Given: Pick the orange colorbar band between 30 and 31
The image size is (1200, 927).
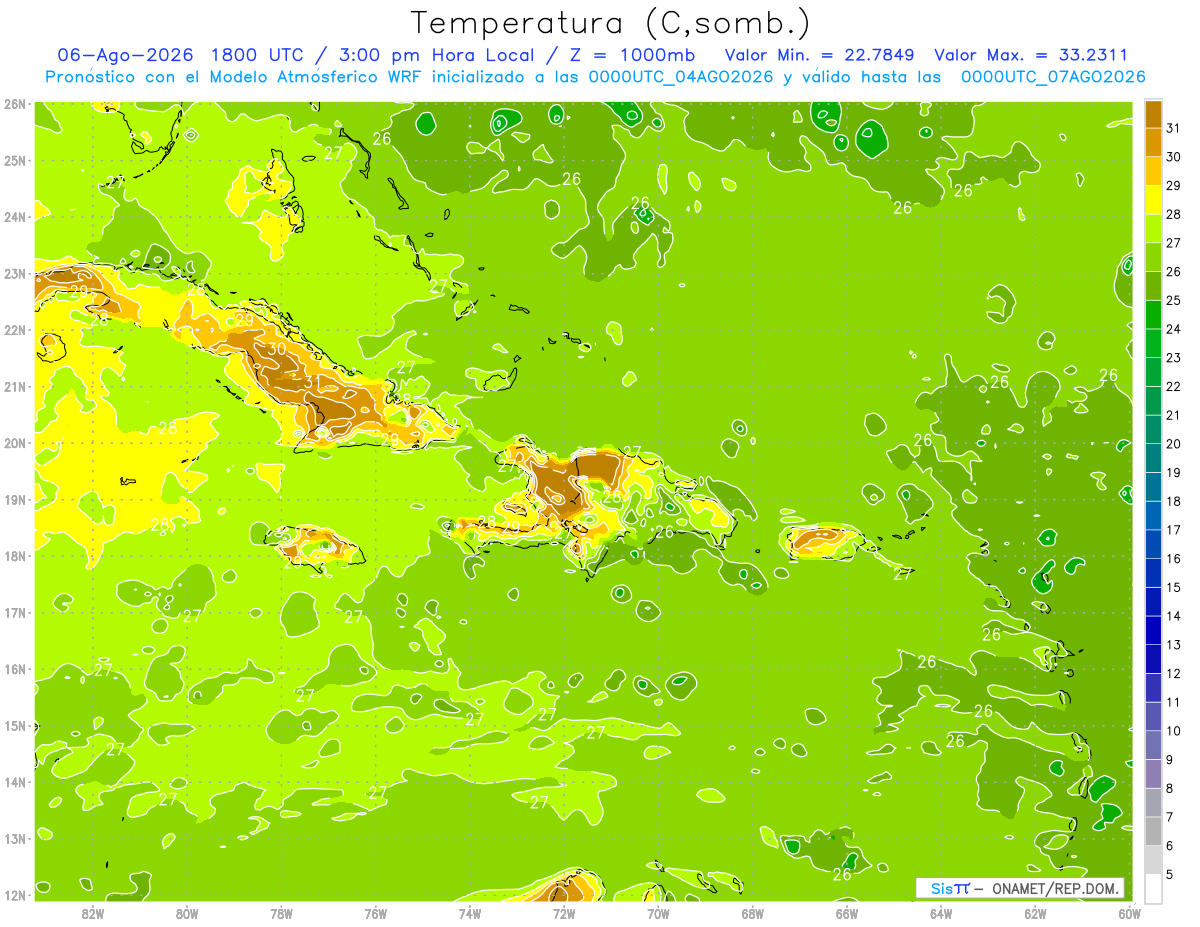Looking at the screenshot, I should (1153, 142).
